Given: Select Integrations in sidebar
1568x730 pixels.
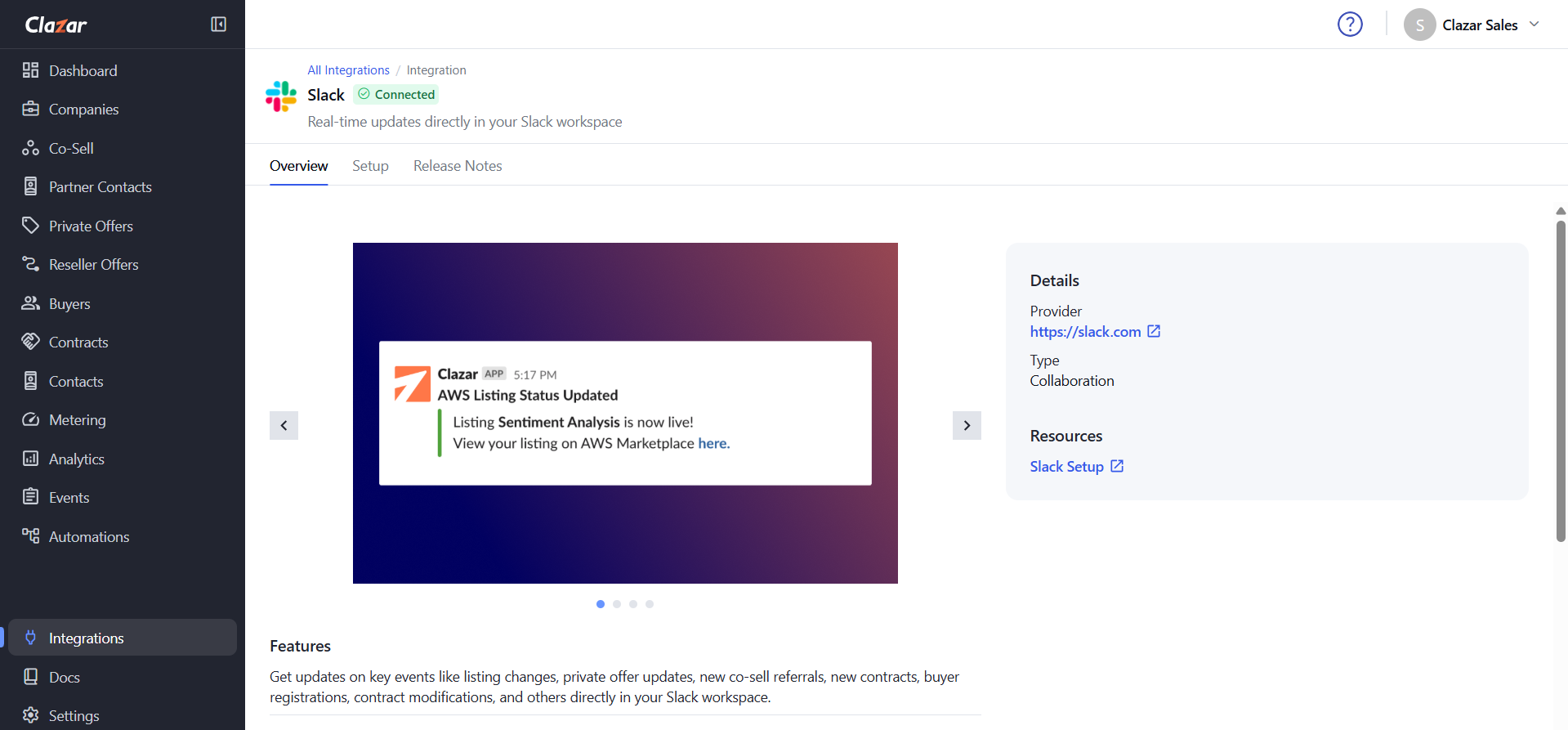Looking at the screenshot, I should (x=123, y=638).
